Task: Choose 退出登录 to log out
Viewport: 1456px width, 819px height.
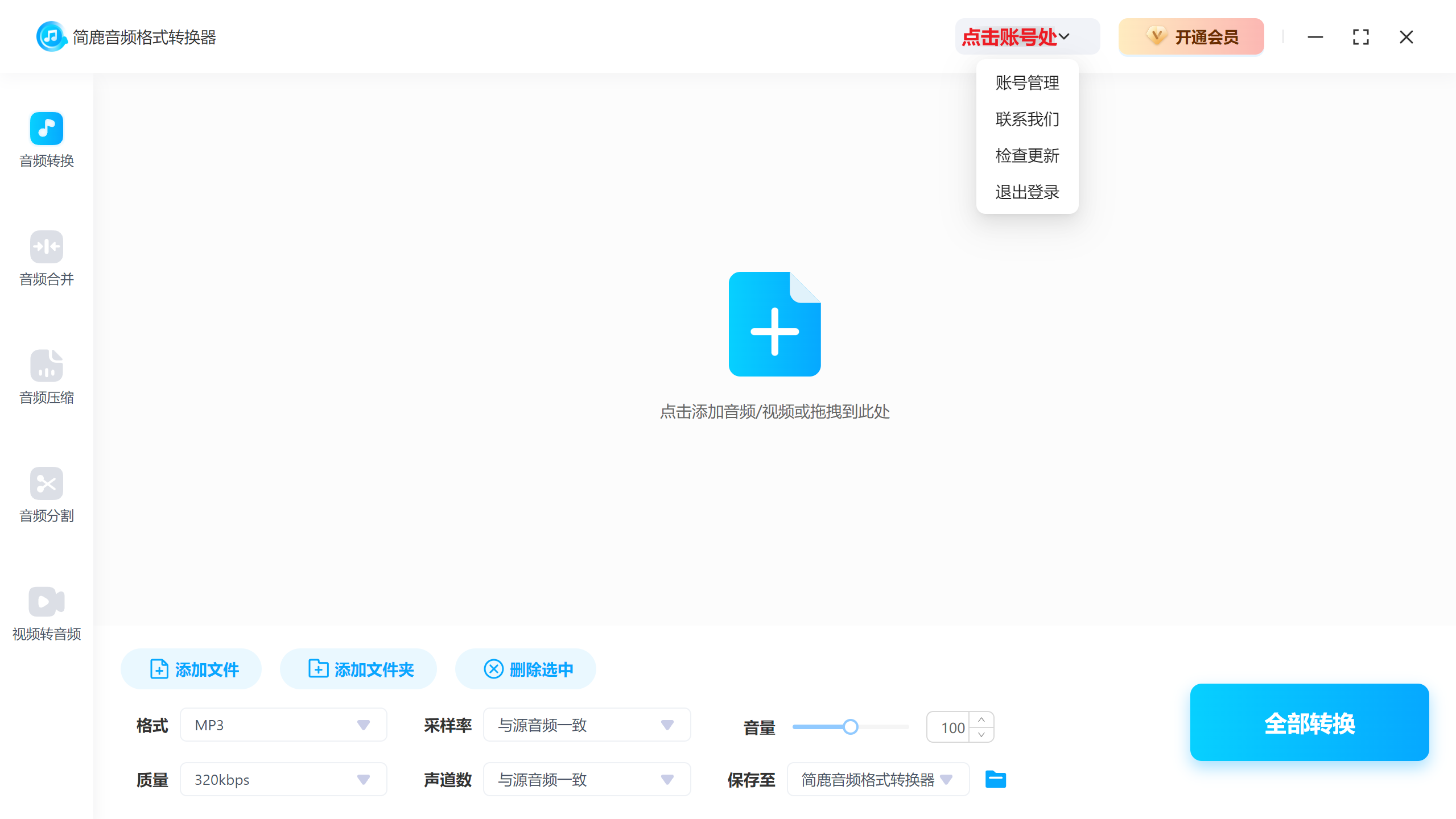Action: pos(1026,192)
